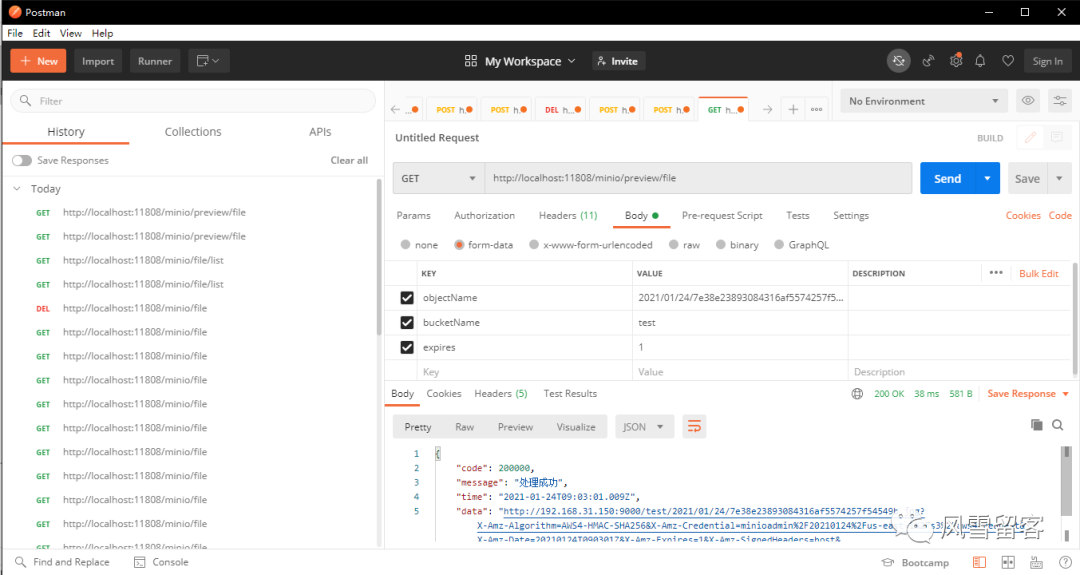Open the No Environment dropdown
This screenshot has width=1080, height=575.
924,101
